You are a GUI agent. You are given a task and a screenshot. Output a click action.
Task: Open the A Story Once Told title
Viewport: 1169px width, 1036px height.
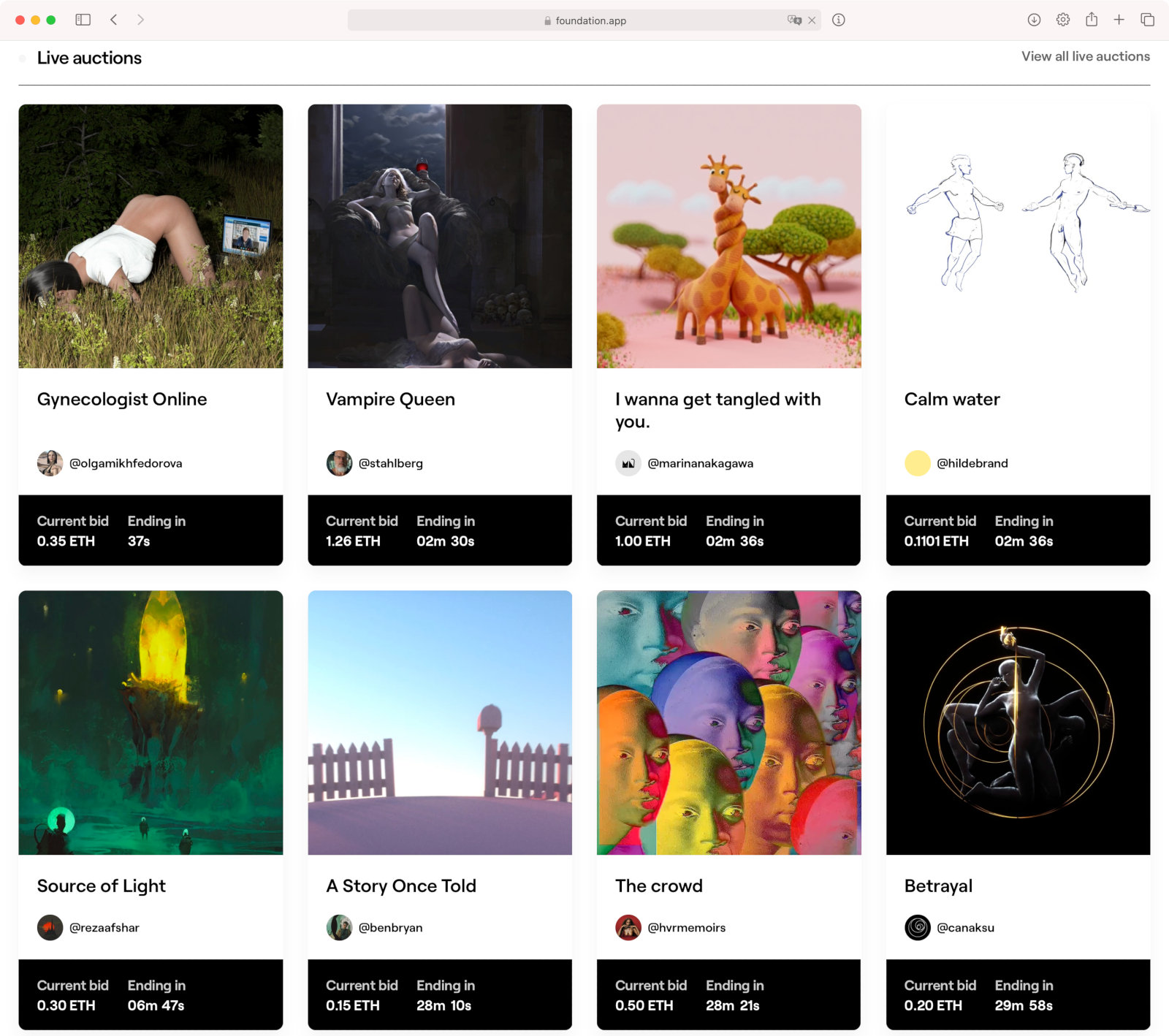(x=401, y=886)
